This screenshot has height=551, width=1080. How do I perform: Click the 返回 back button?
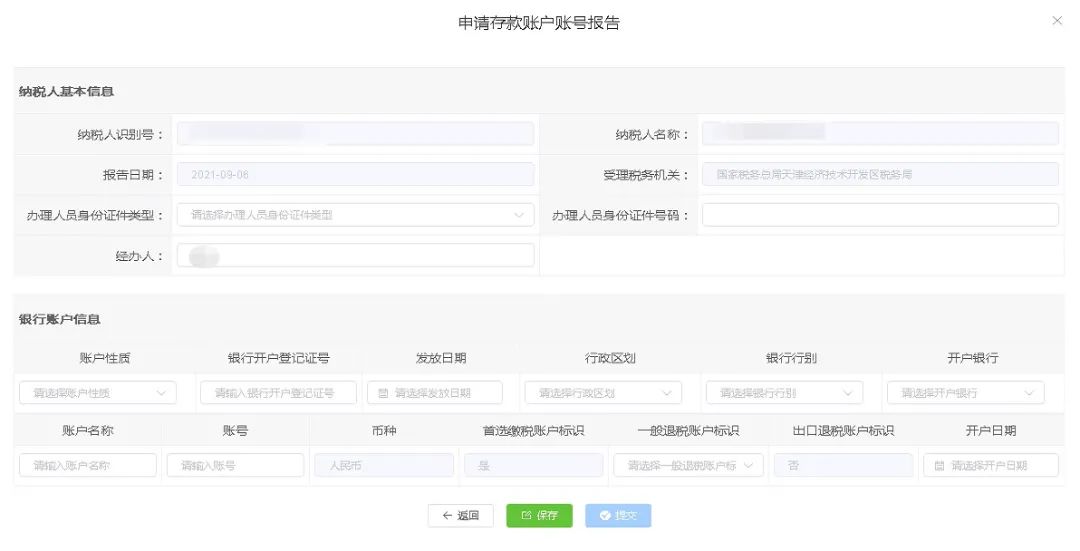[460, 515]
